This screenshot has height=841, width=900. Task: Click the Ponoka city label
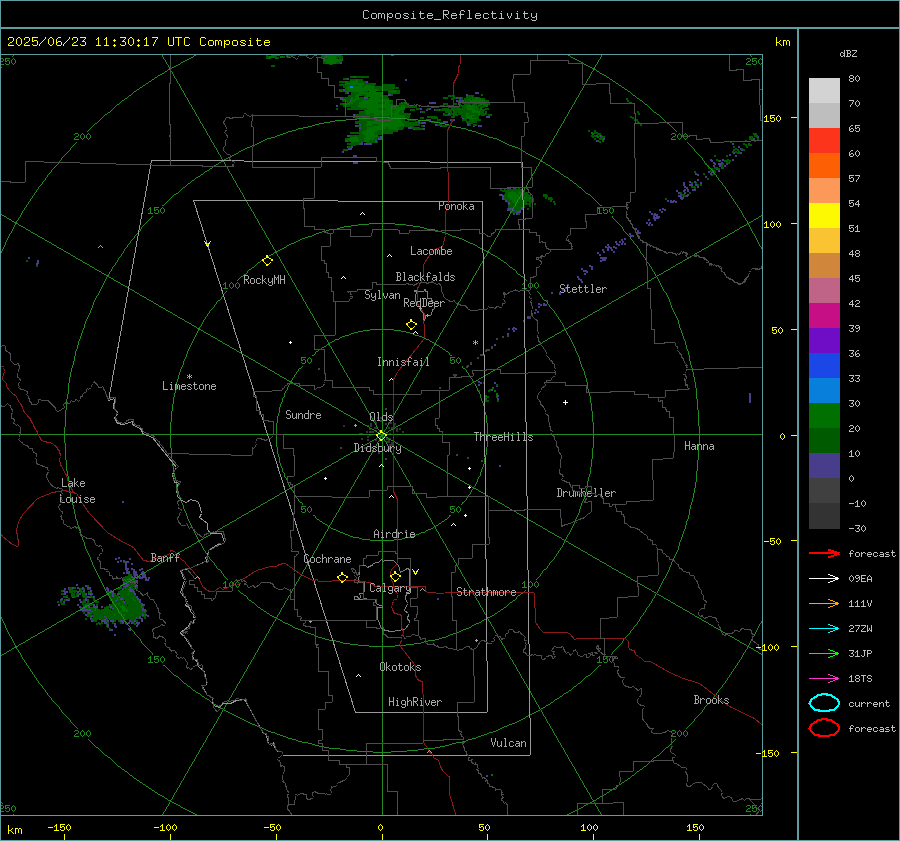click(456, 206)
